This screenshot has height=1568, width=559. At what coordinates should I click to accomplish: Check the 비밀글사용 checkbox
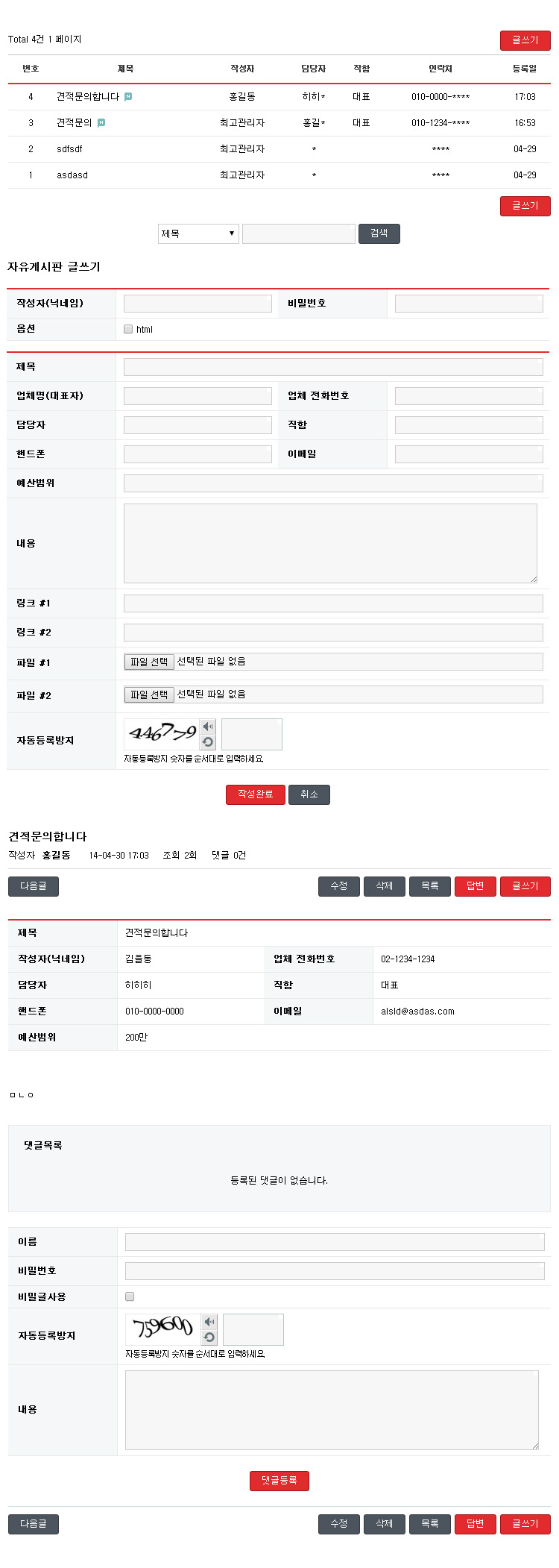130,1296
